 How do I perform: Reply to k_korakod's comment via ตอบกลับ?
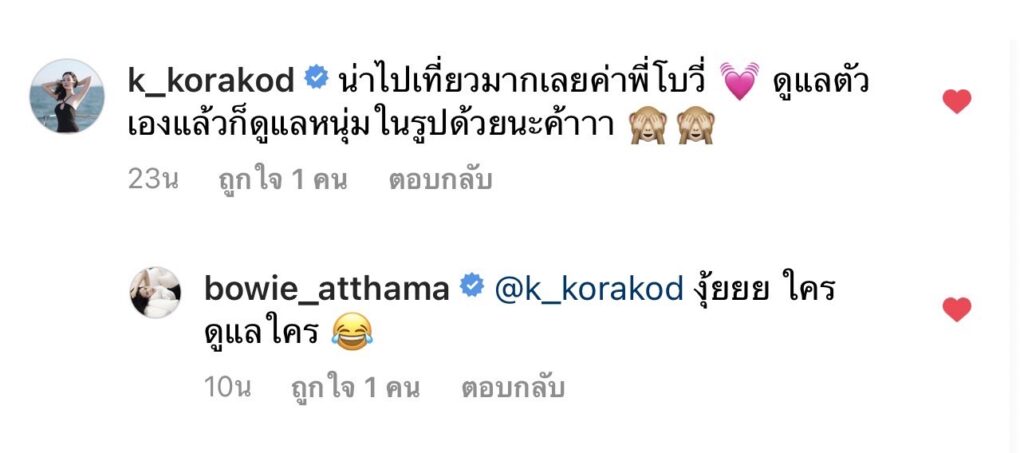pos(440,181)
